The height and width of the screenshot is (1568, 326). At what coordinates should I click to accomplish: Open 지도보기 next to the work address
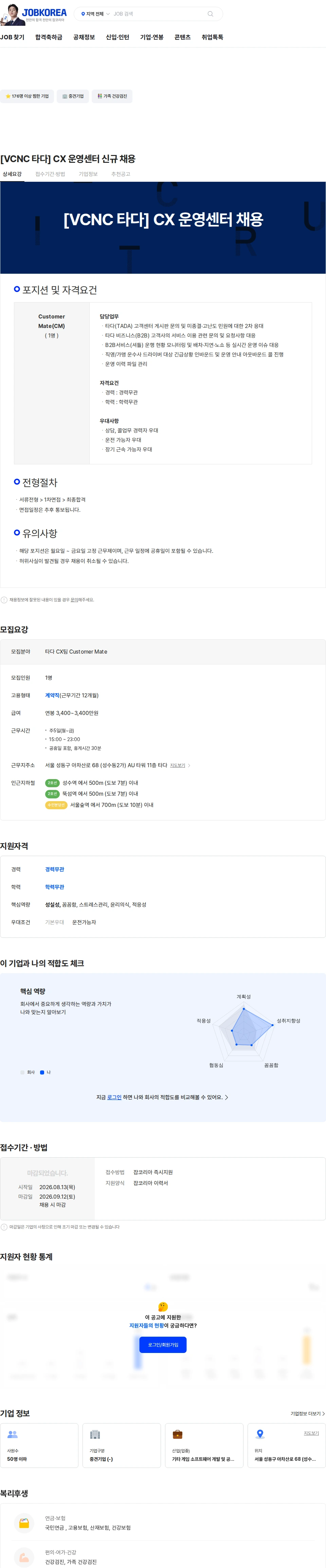(180, 765)
